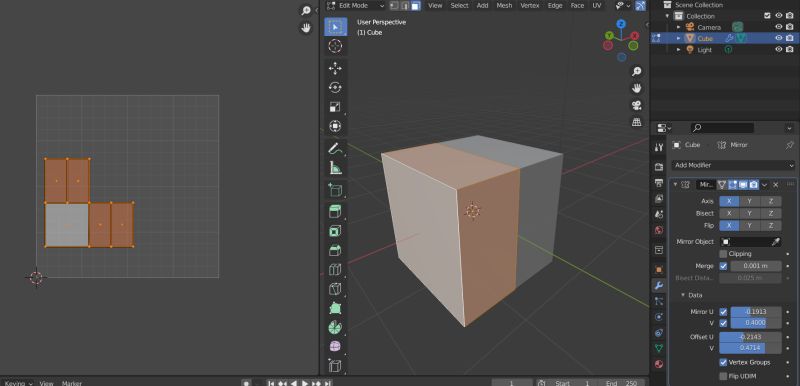Toggle Mirror V checkbox
This screenshot has width=800, height=386.
pos(723,323)
